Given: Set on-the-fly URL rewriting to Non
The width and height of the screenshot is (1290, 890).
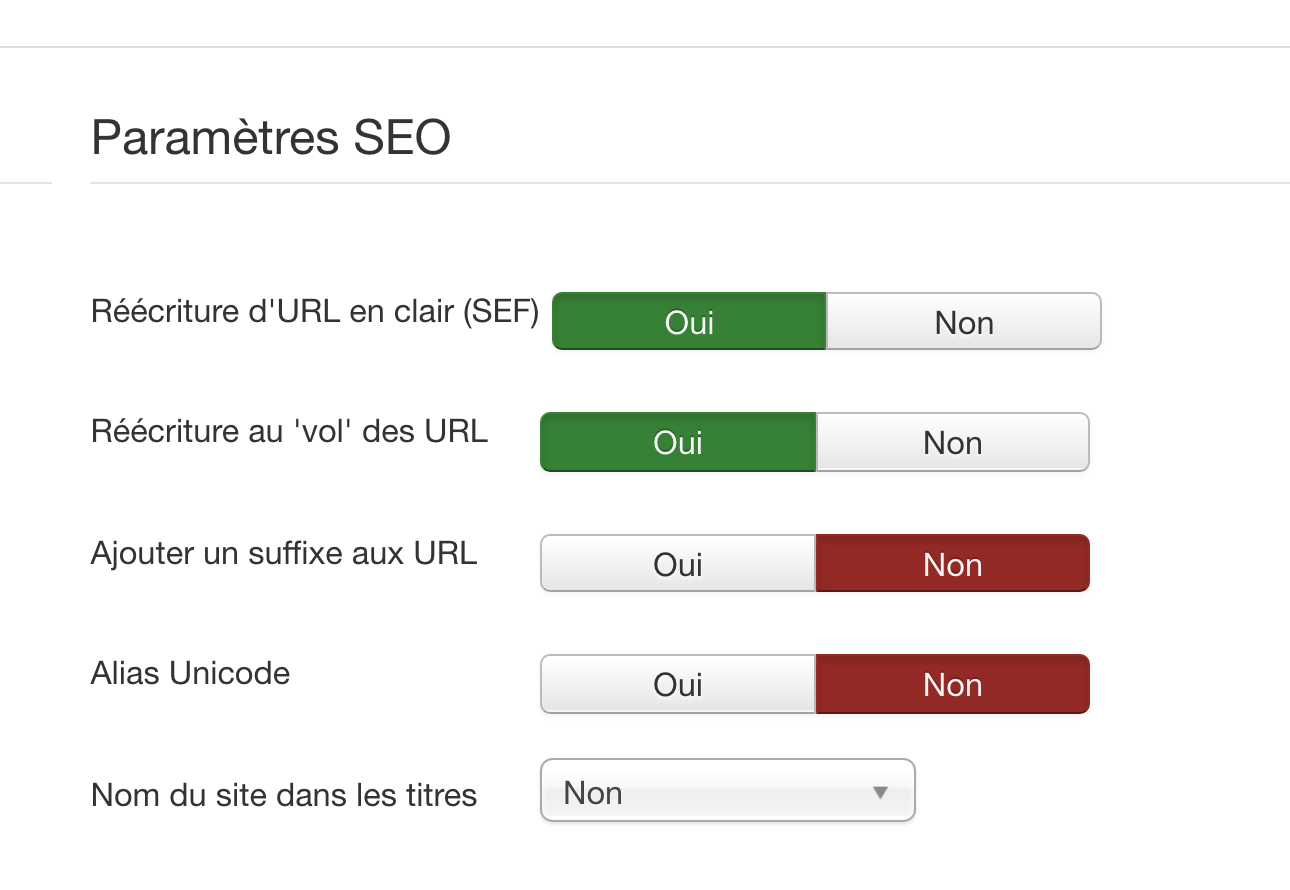Looking at the screenshot, I should pyautogui.click(x=952, y=443).
